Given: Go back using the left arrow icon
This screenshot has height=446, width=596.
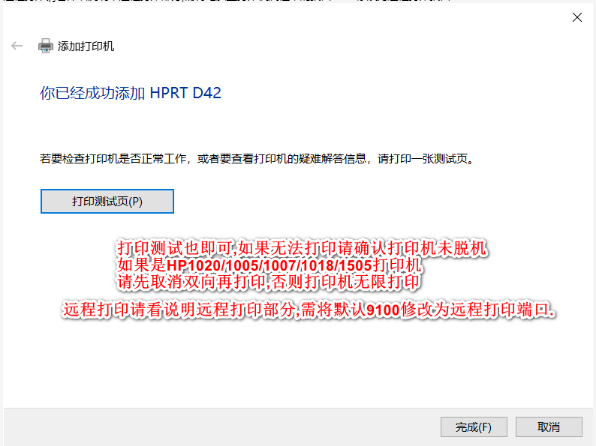Looking at the screenshot, I should click(17, 46).
